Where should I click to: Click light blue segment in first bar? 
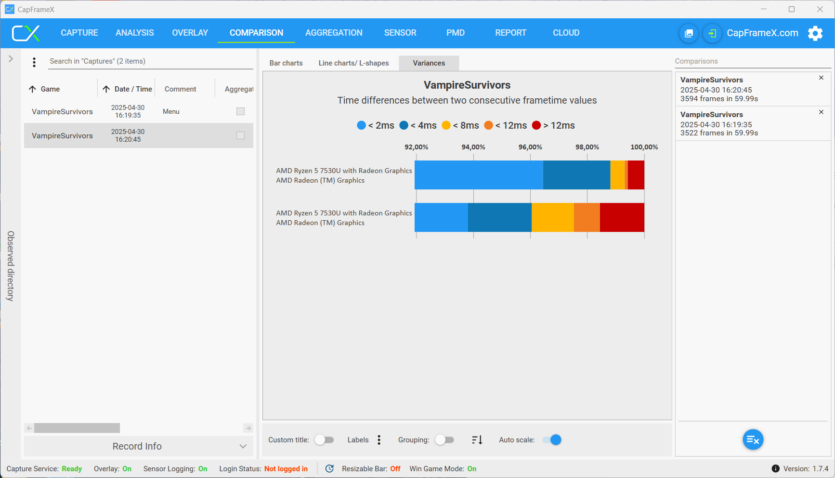click(479, 175)
